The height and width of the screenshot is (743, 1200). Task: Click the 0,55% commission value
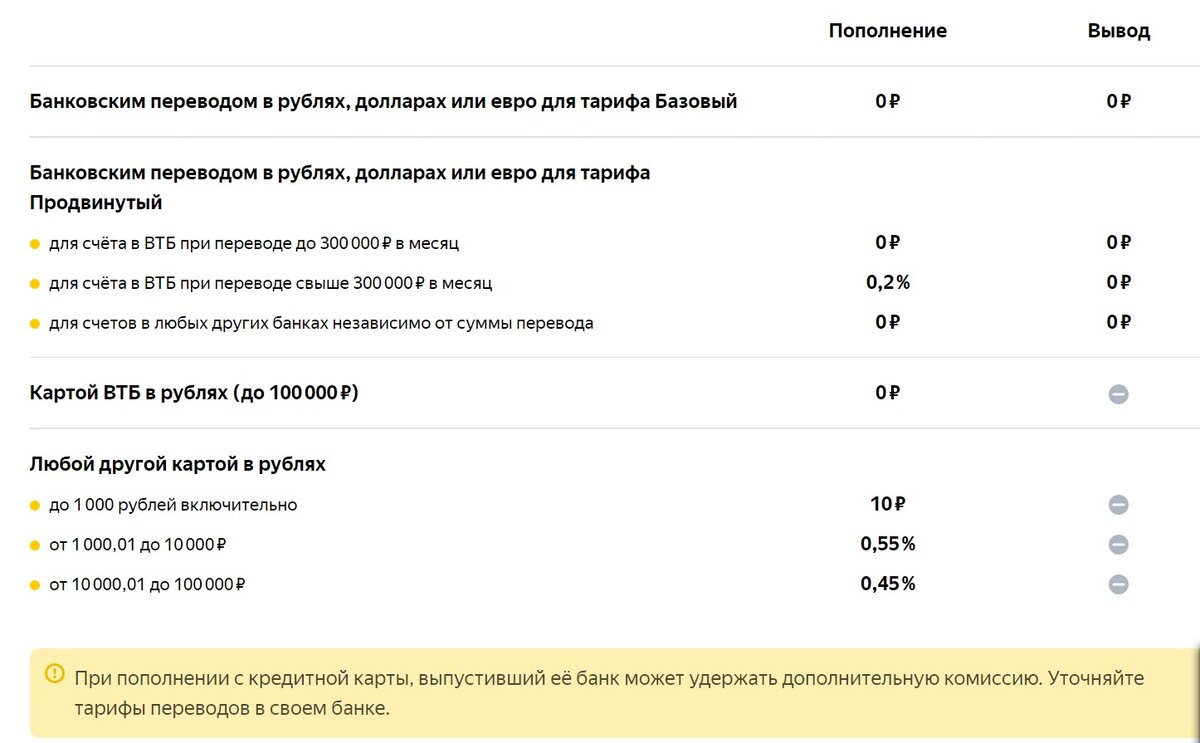click(x=888, y=544)
